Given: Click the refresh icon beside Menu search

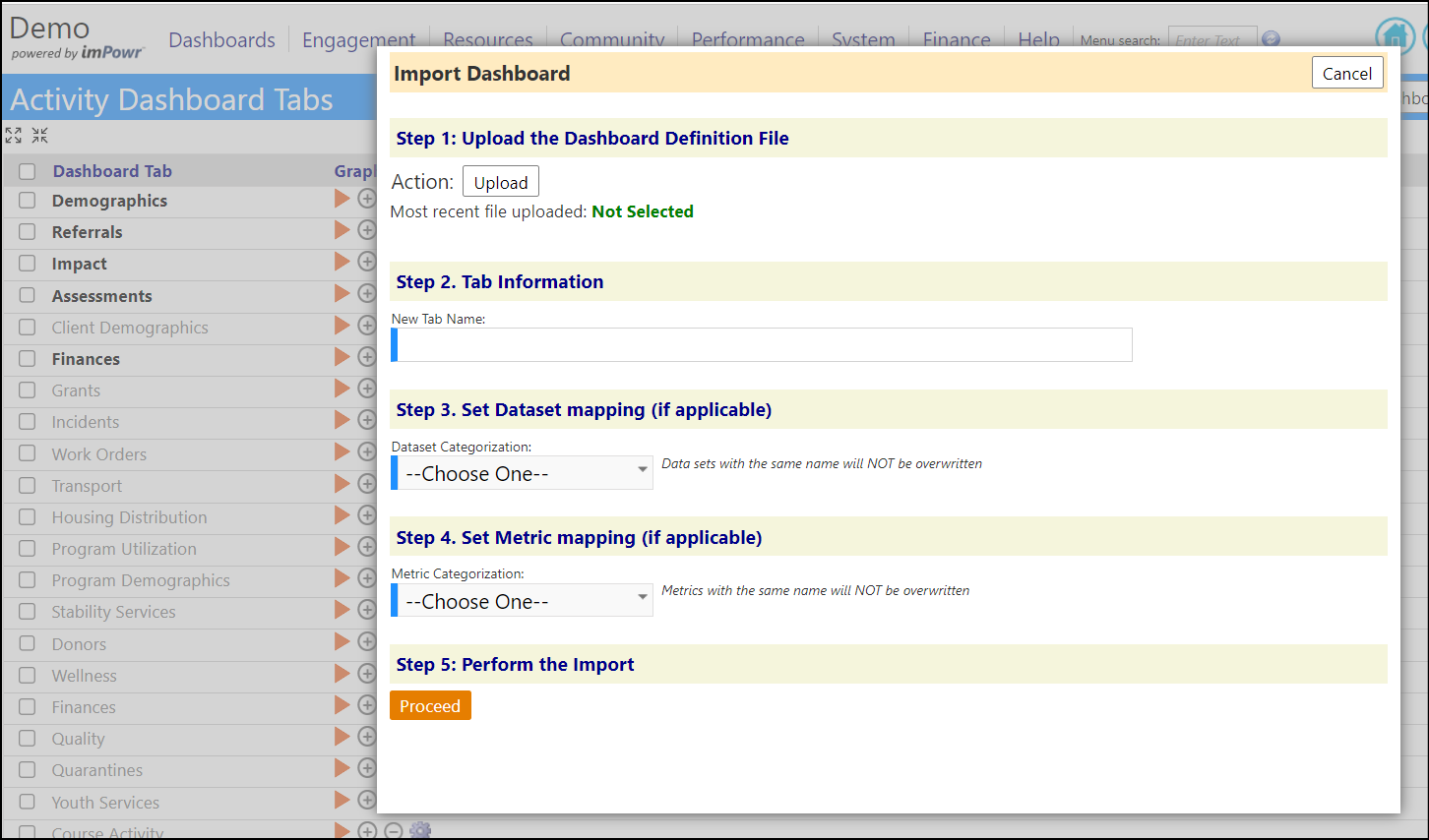Looking at the screenshot, I should [1271, 39].
